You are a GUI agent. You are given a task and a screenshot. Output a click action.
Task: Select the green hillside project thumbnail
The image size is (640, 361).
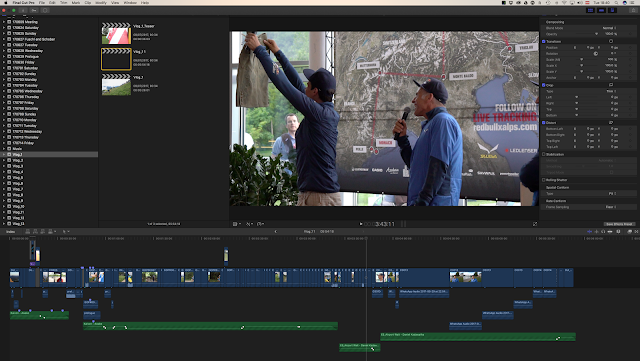pyautogui.click(x=116, y=85)
